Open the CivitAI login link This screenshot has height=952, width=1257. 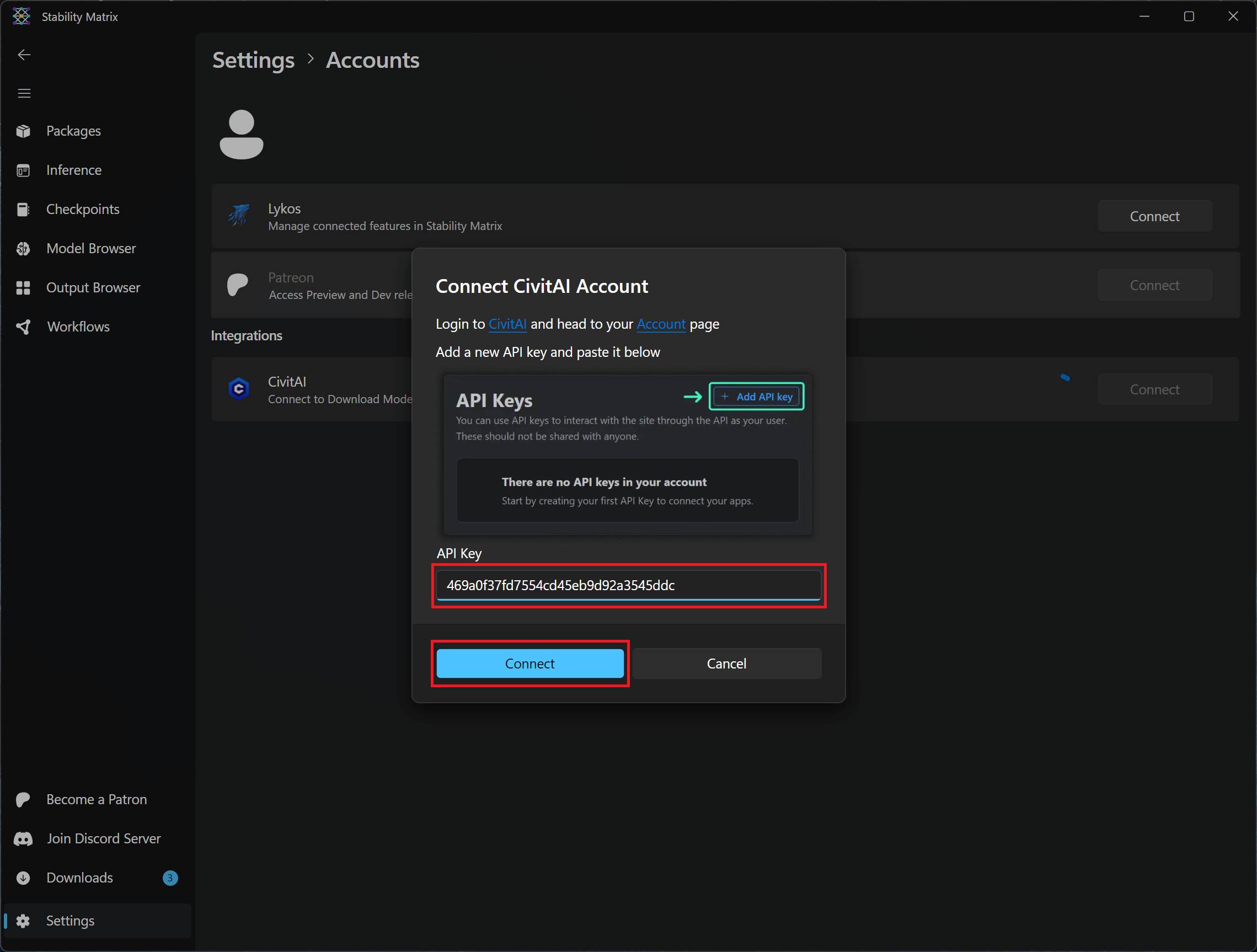pyautogui.click(x=507, y=324)
